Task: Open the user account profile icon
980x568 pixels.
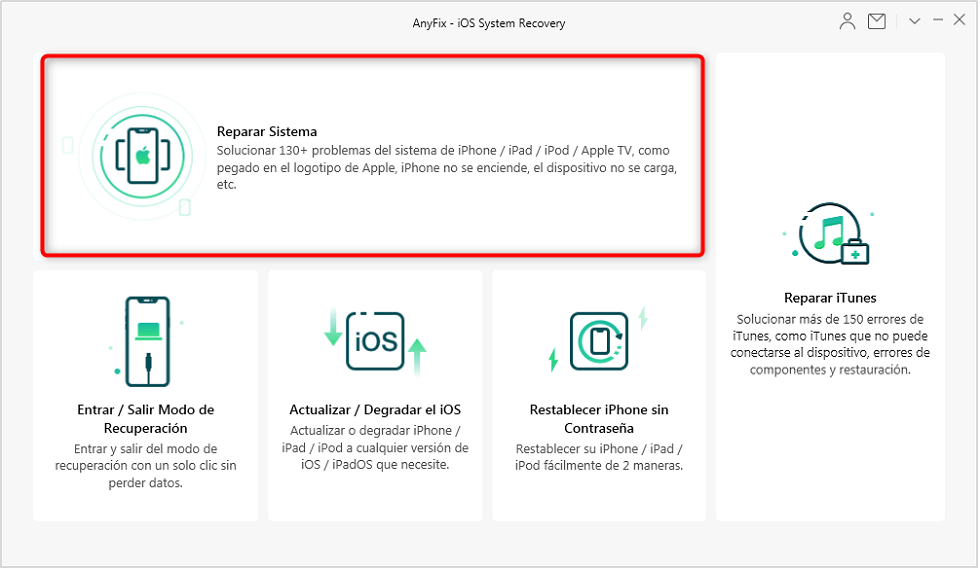Action: 847,21
